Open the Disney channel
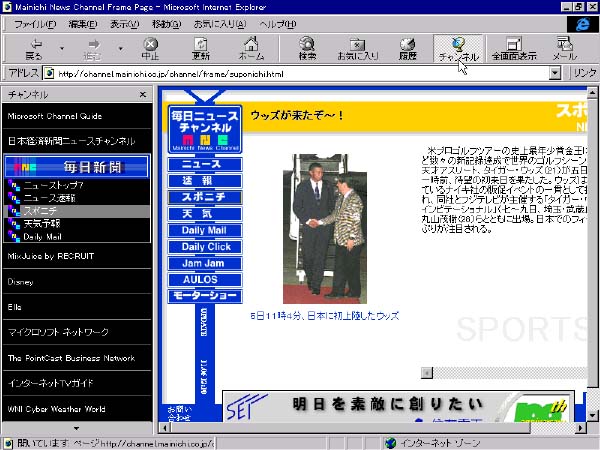This screenshot has width=600, height=450. pyautogui.click(x=77, y=282)
